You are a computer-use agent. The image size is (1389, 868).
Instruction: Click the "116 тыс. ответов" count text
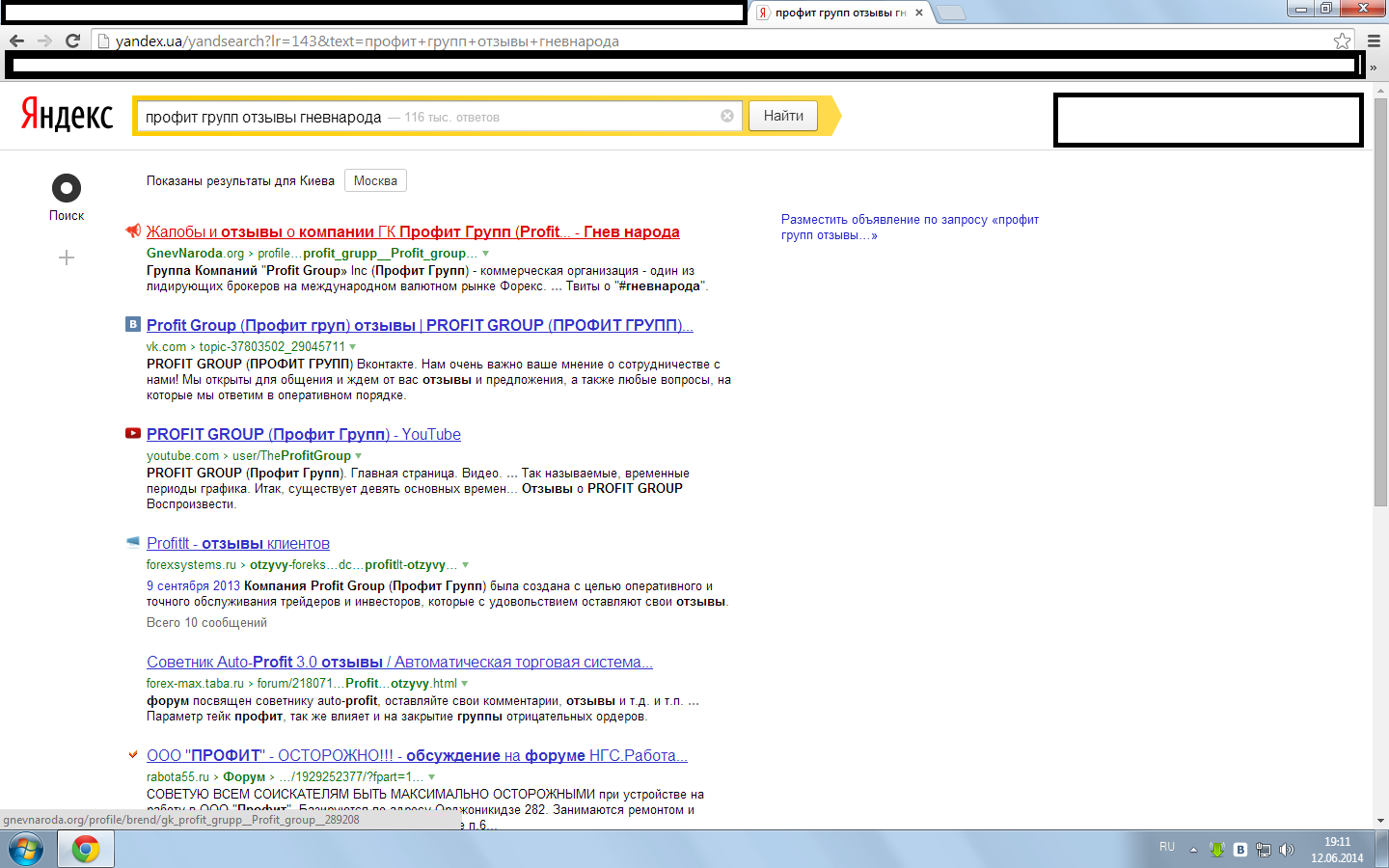click(x=451, y=118)
